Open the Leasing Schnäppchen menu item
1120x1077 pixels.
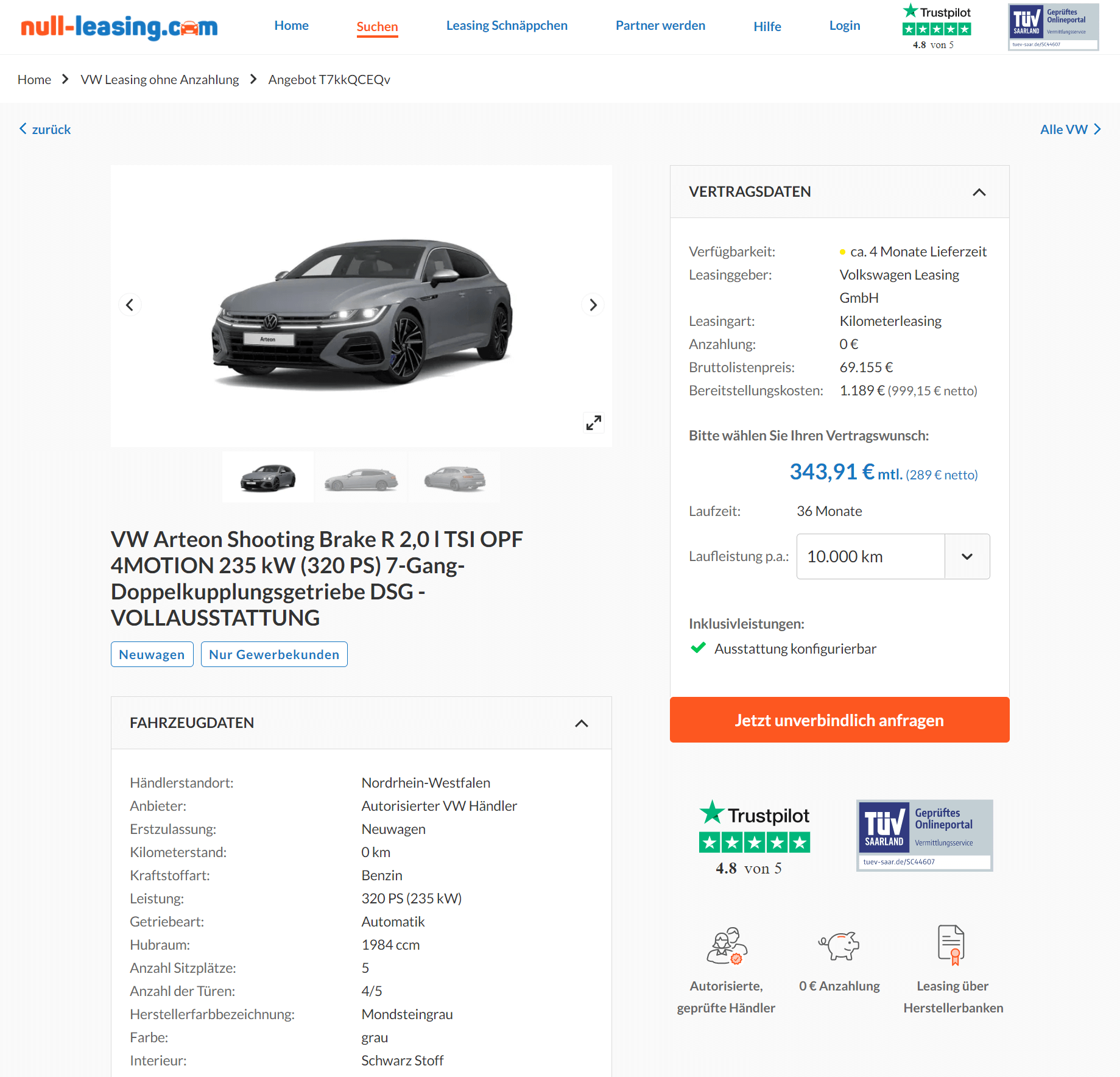[507, 26]
